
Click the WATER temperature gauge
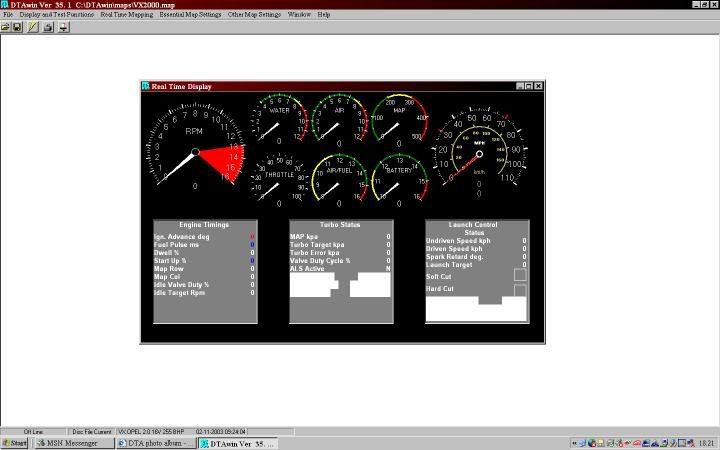click(279, 120)
